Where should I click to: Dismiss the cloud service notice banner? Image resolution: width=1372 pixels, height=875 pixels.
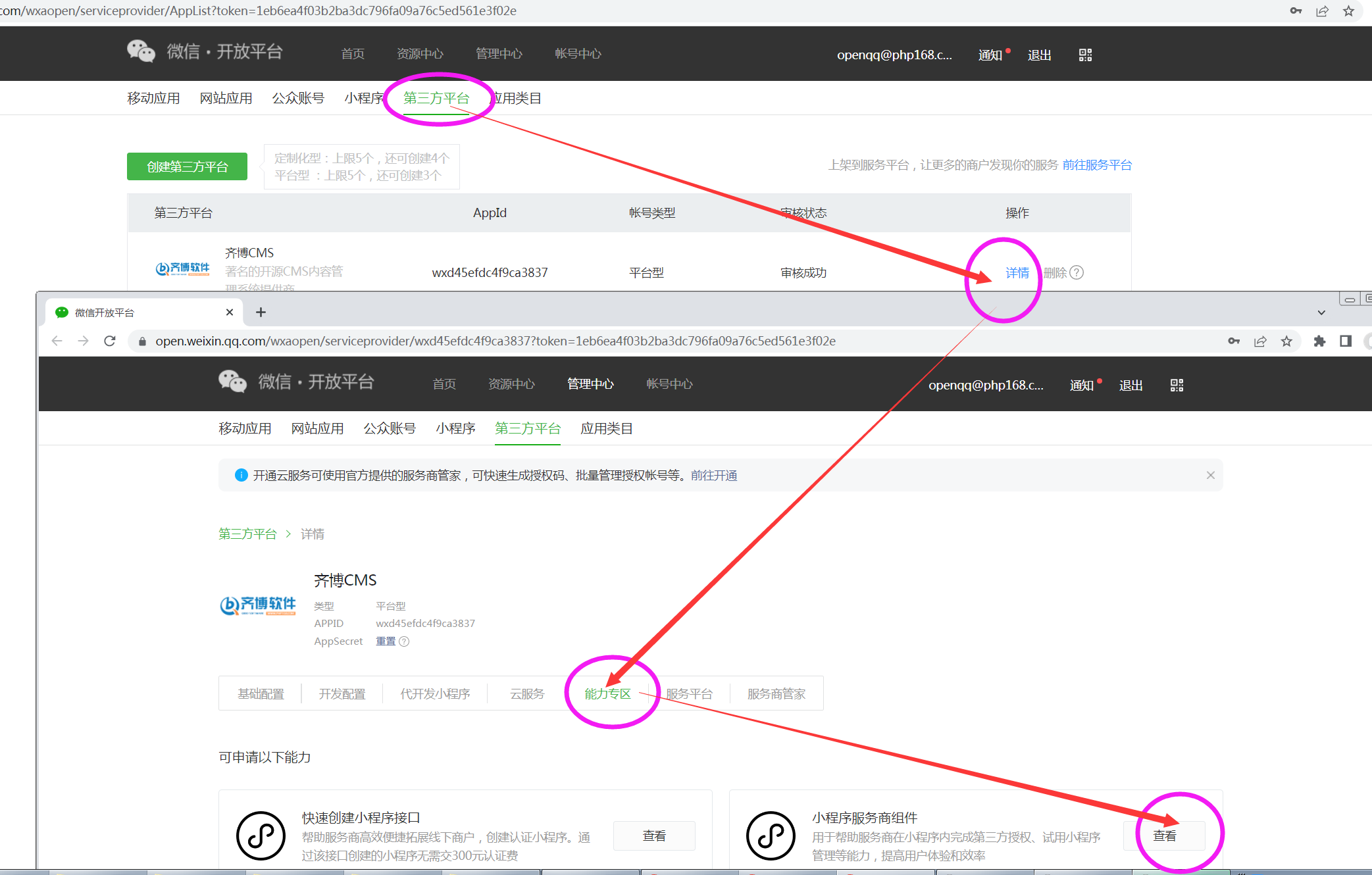pos(1210,475)
